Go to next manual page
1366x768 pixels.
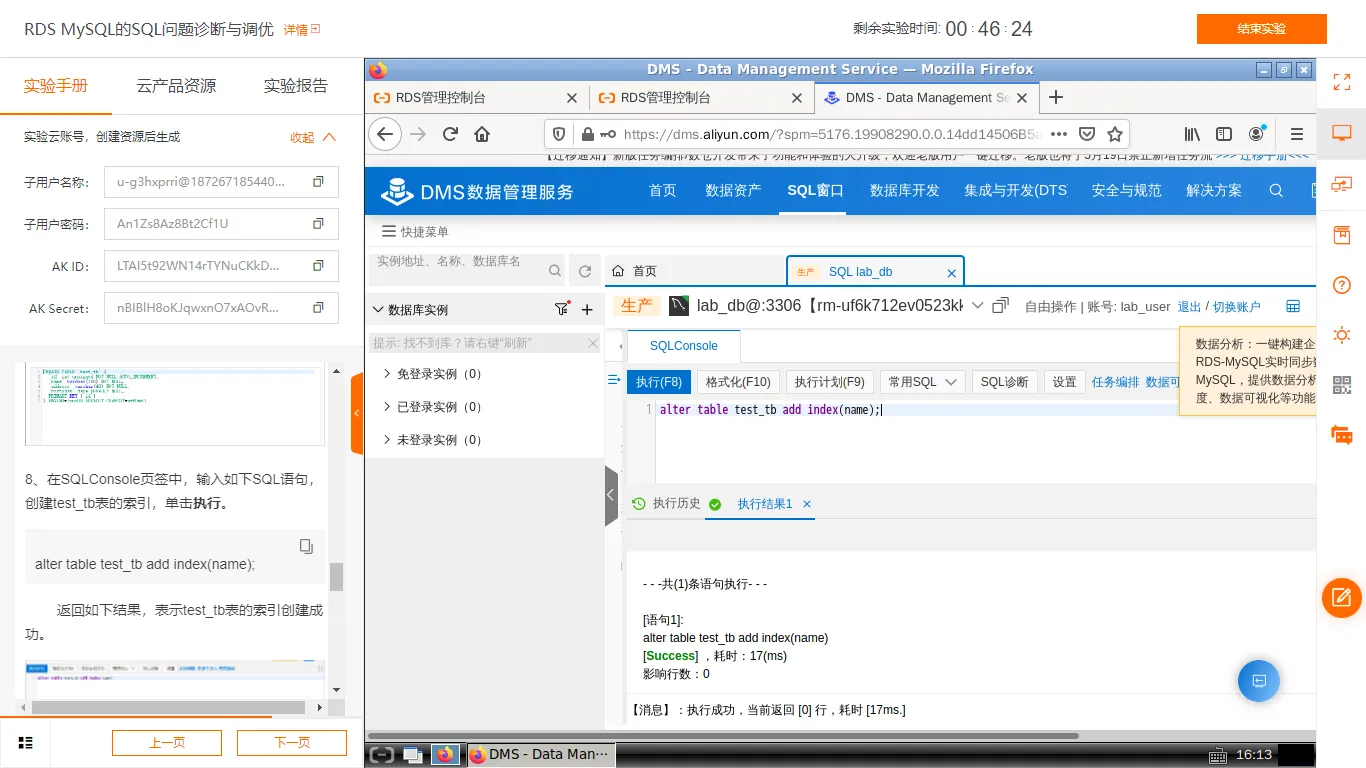tap(292, 743)
